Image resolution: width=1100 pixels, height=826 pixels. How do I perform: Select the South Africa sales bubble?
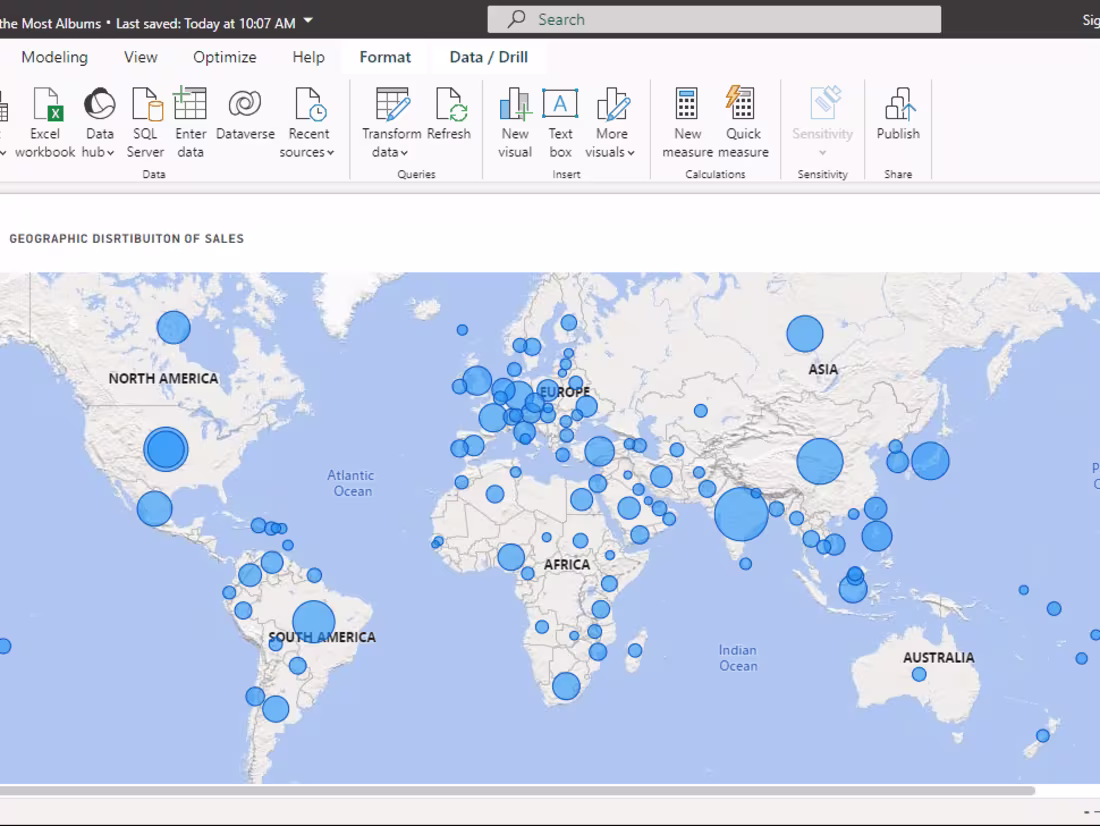pos(566,686)
